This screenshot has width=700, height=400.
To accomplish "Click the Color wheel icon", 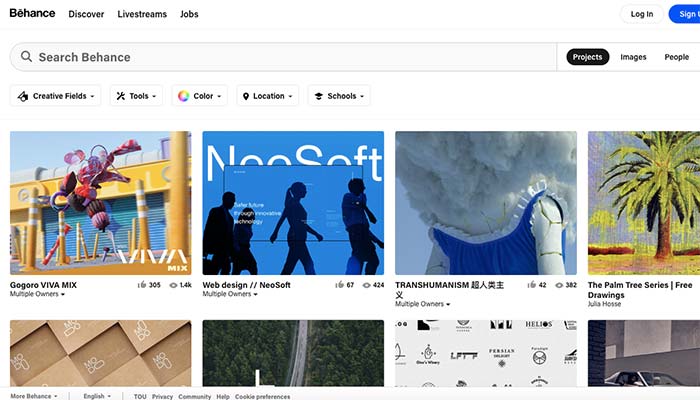I will (183, 96).
